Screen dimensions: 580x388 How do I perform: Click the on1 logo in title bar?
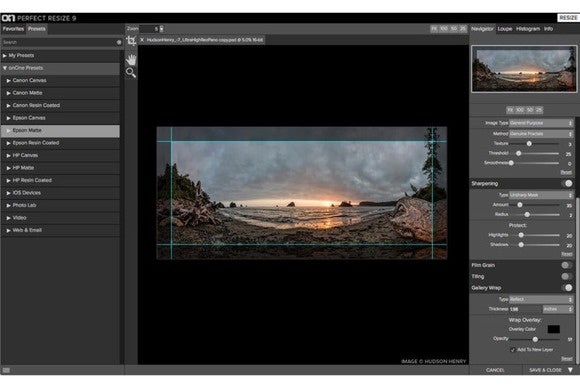pyautogui.click(x=8, y=18)
